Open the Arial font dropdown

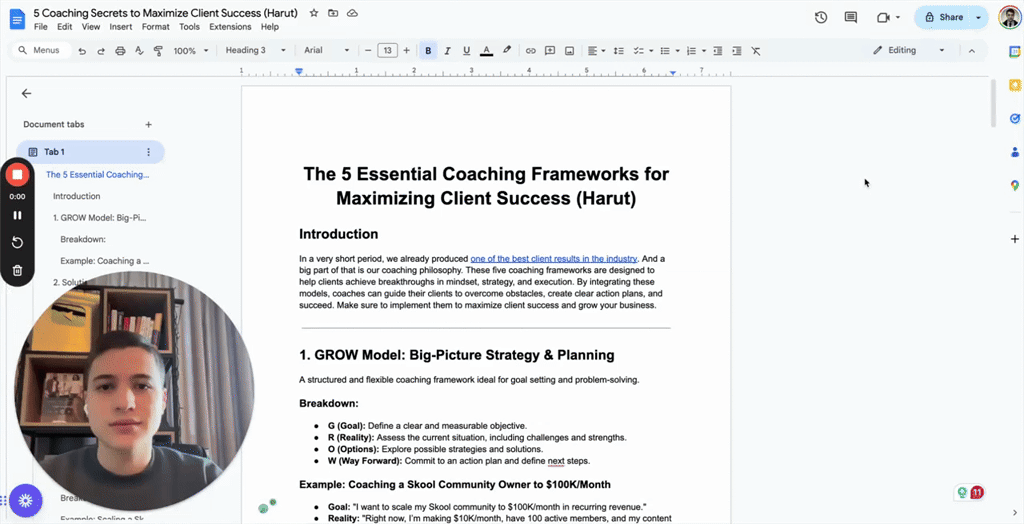327,50
